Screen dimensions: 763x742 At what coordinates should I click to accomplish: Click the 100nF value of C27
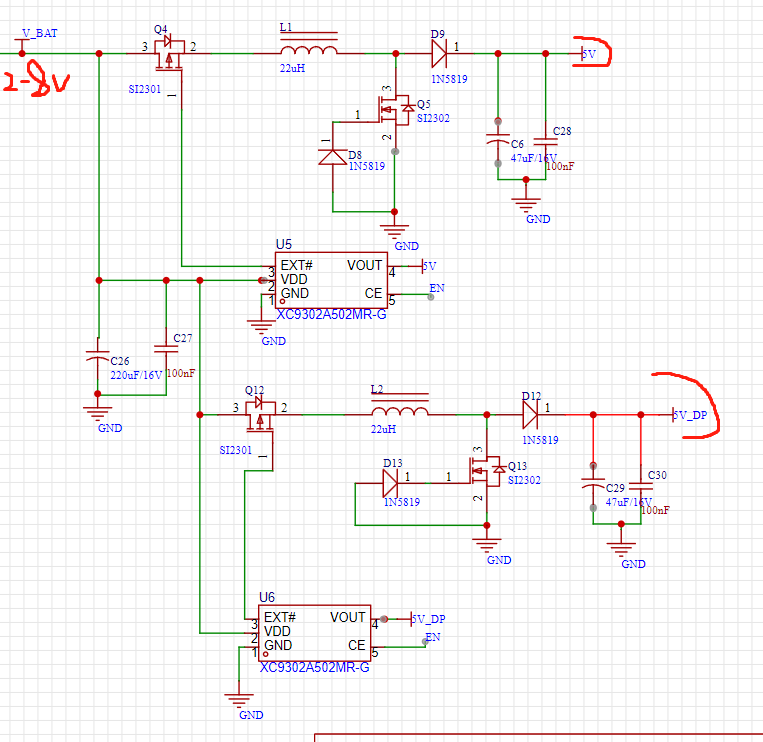[x=181, y=373]
